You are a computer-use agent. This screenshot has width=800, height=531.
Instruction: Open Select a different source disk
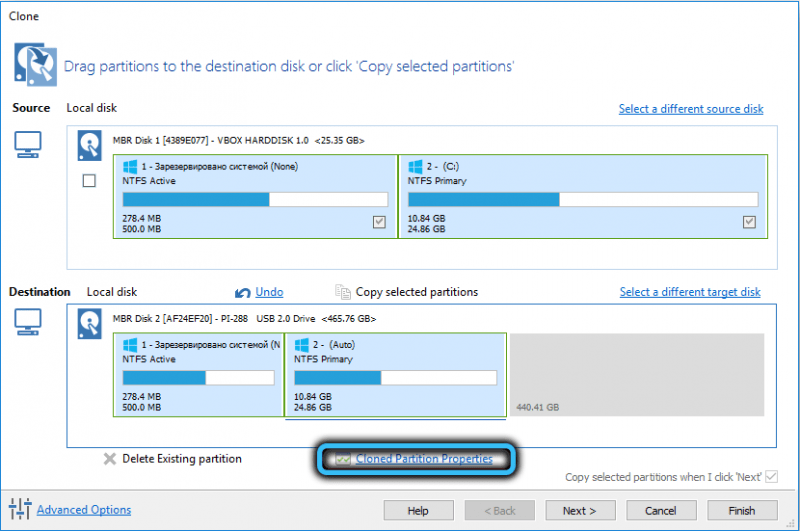click(691, 109)
